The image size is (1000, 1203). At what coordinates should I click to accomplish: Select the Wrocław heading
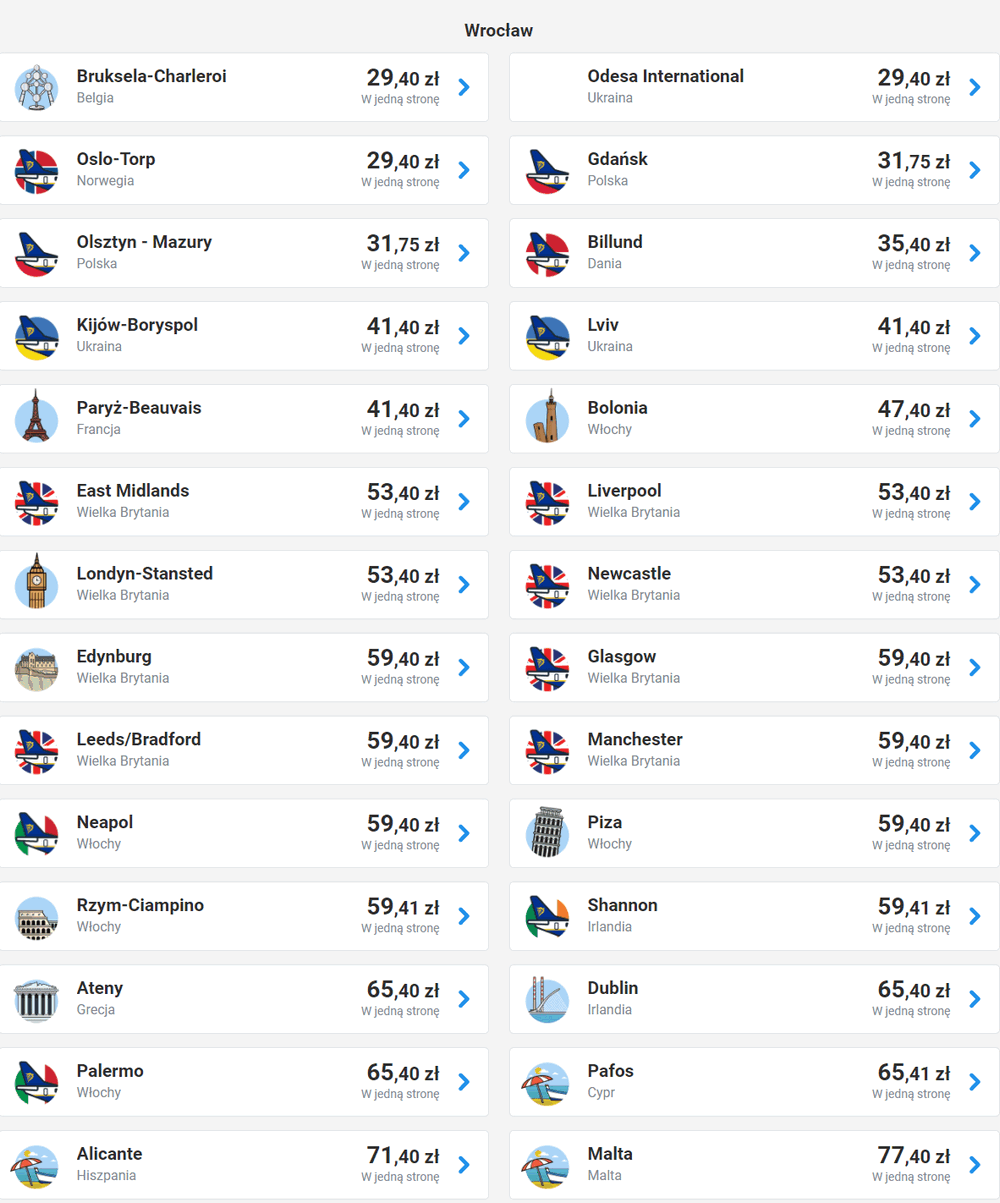click(499, 30)
